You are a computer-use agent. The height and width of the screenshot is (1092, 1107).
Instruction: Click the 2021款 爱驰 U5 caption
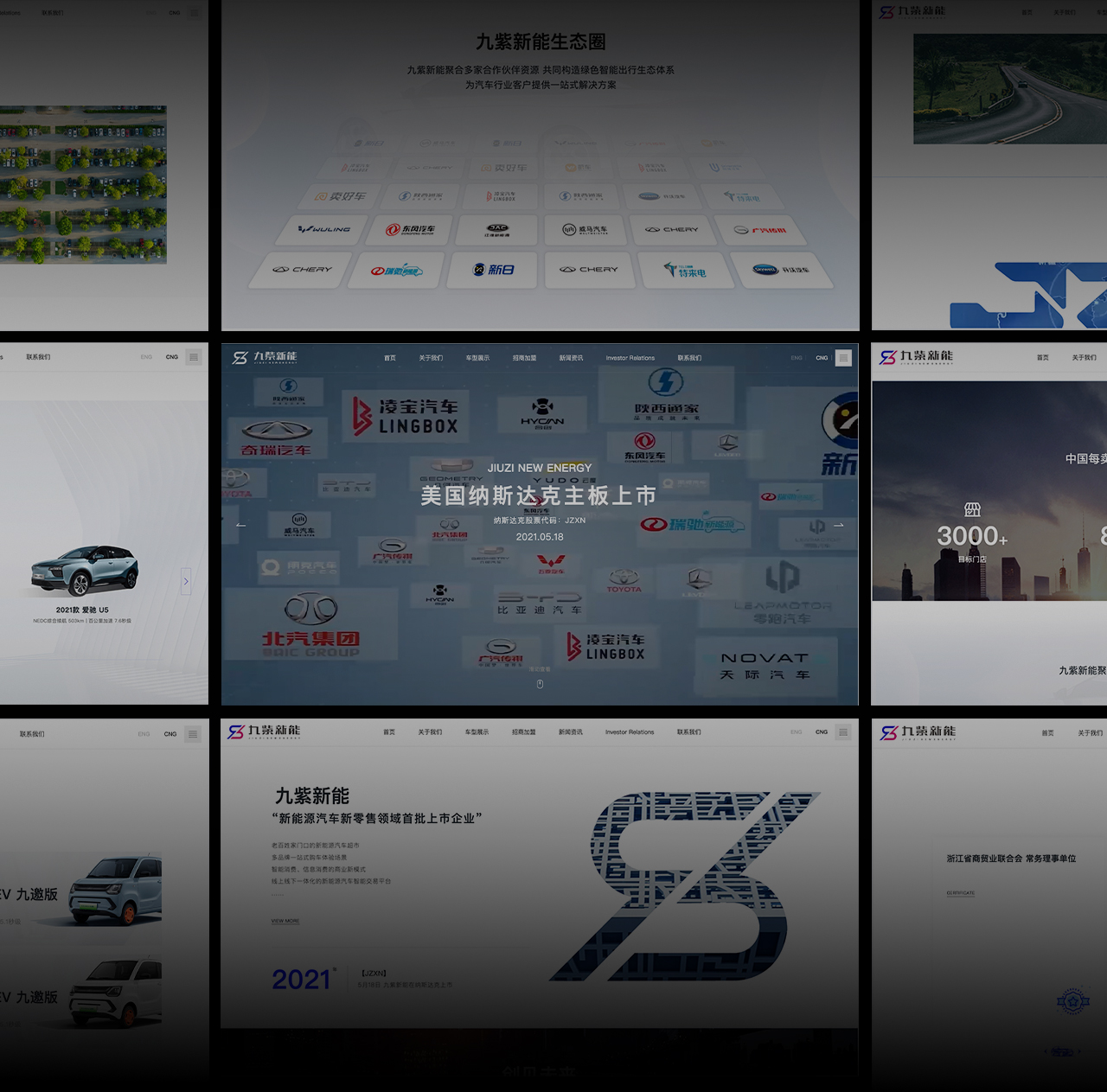[x=82, y=610]
